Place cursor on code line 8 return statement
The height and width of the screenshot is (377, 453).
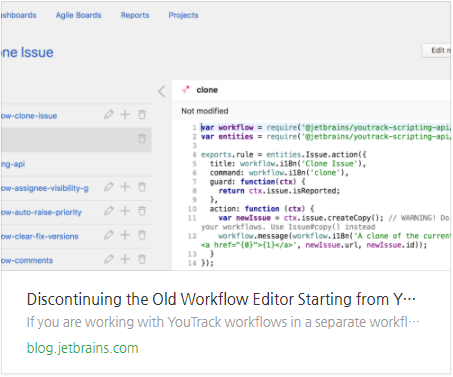[x=279, y=191]
